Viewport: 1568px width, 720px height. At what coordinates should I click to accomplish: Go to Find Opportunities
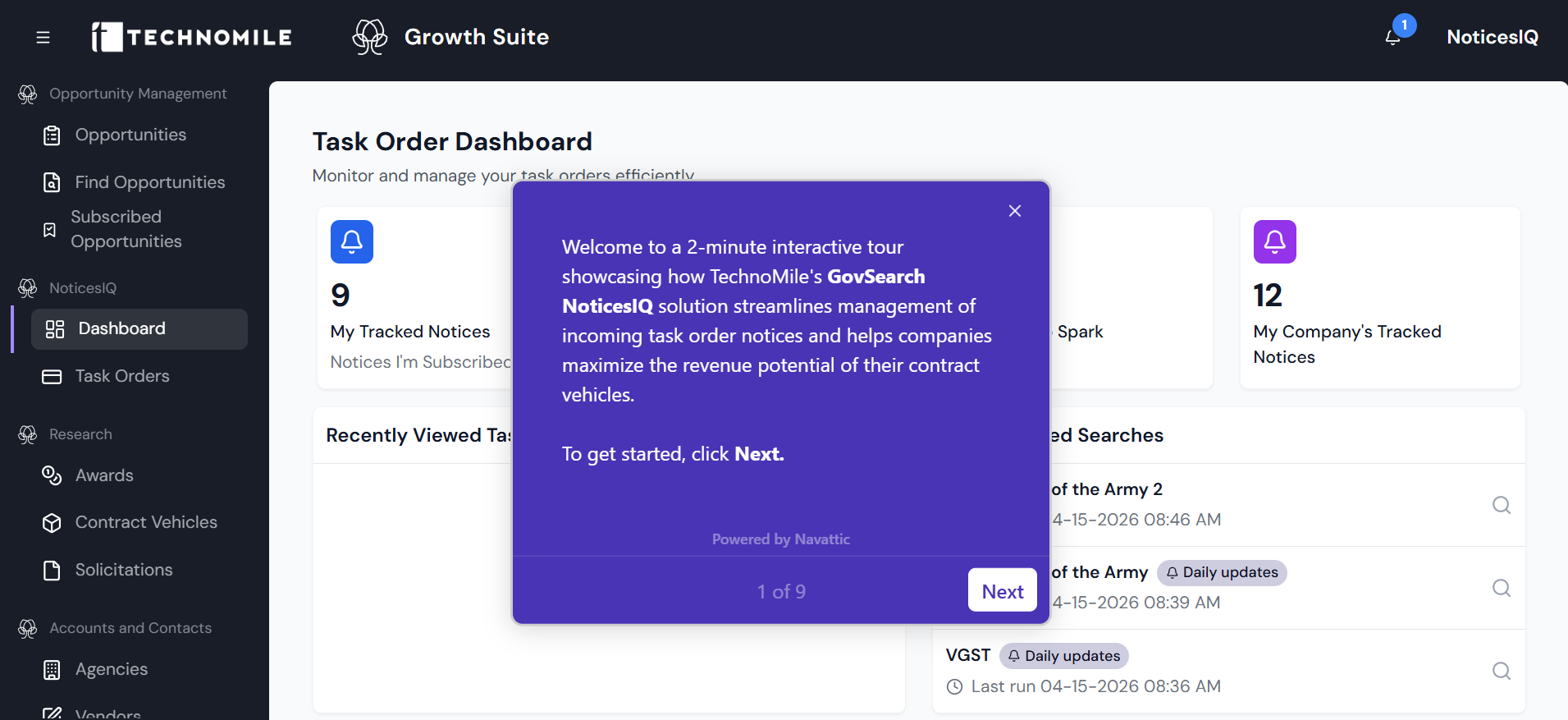pyautogui.click(x=150, y=182)
